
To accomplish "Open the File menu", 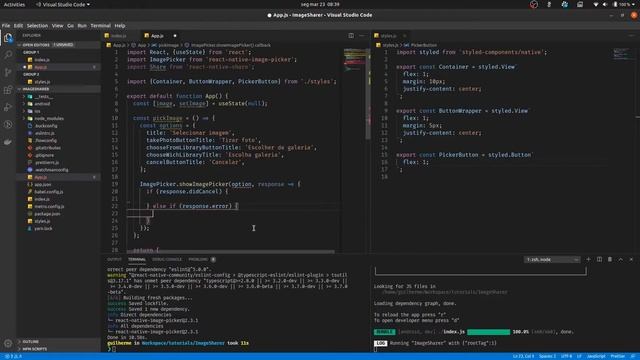I will (x=6, y=26).
